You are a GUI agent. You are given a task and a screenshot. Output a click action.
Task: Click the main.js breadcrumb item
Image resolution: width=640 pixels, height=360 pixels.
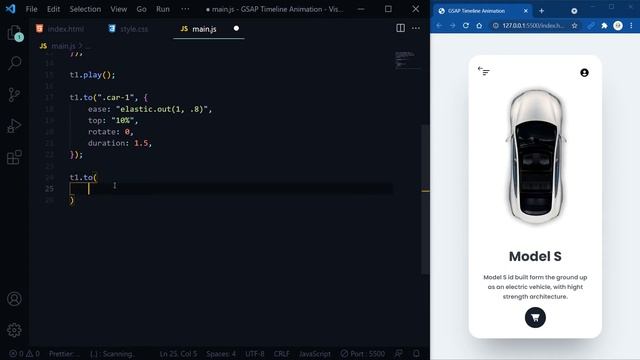[x=63, y=46]
